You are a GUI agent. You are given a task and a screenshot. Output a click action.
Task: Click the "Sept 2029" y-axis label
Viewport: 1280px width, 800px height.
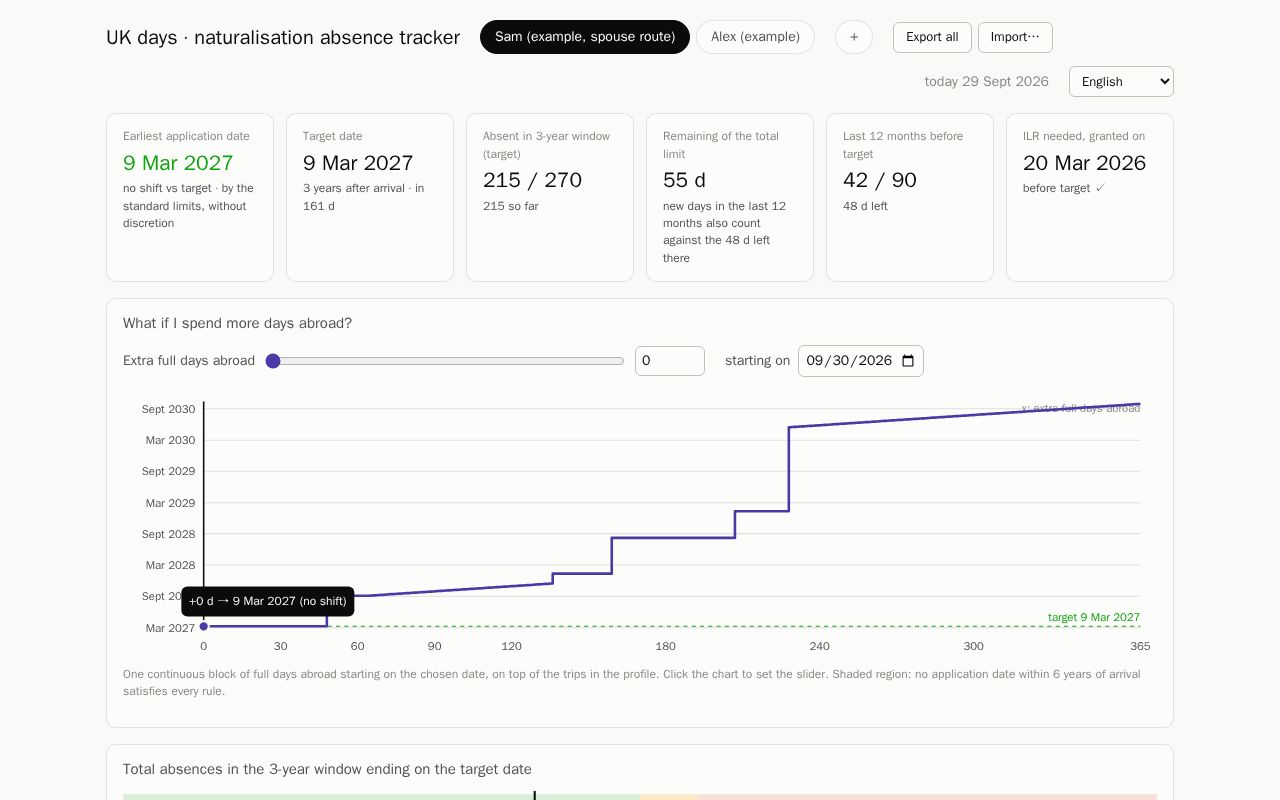pyautogui.click(x=169, y=471)
